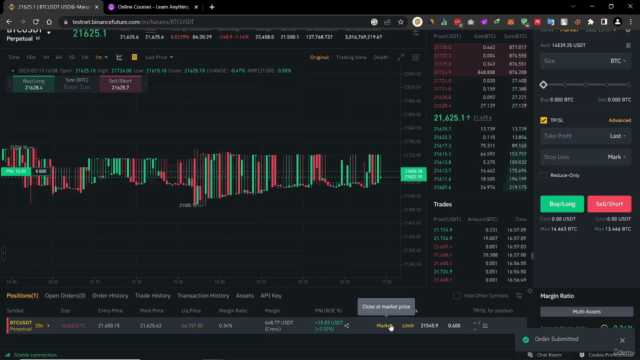Expand the quick order widget arrow
Viewport: 640px width, 360px height.
click(x=144, y=84)
